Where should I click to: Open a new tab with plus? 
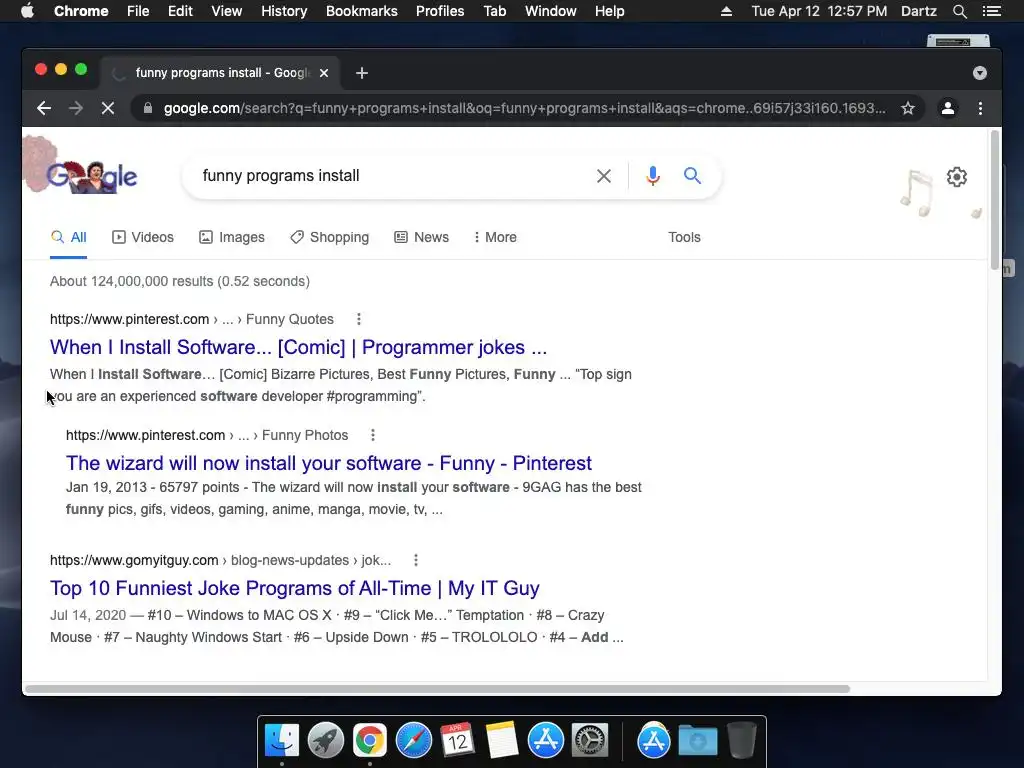coord(362,73)
